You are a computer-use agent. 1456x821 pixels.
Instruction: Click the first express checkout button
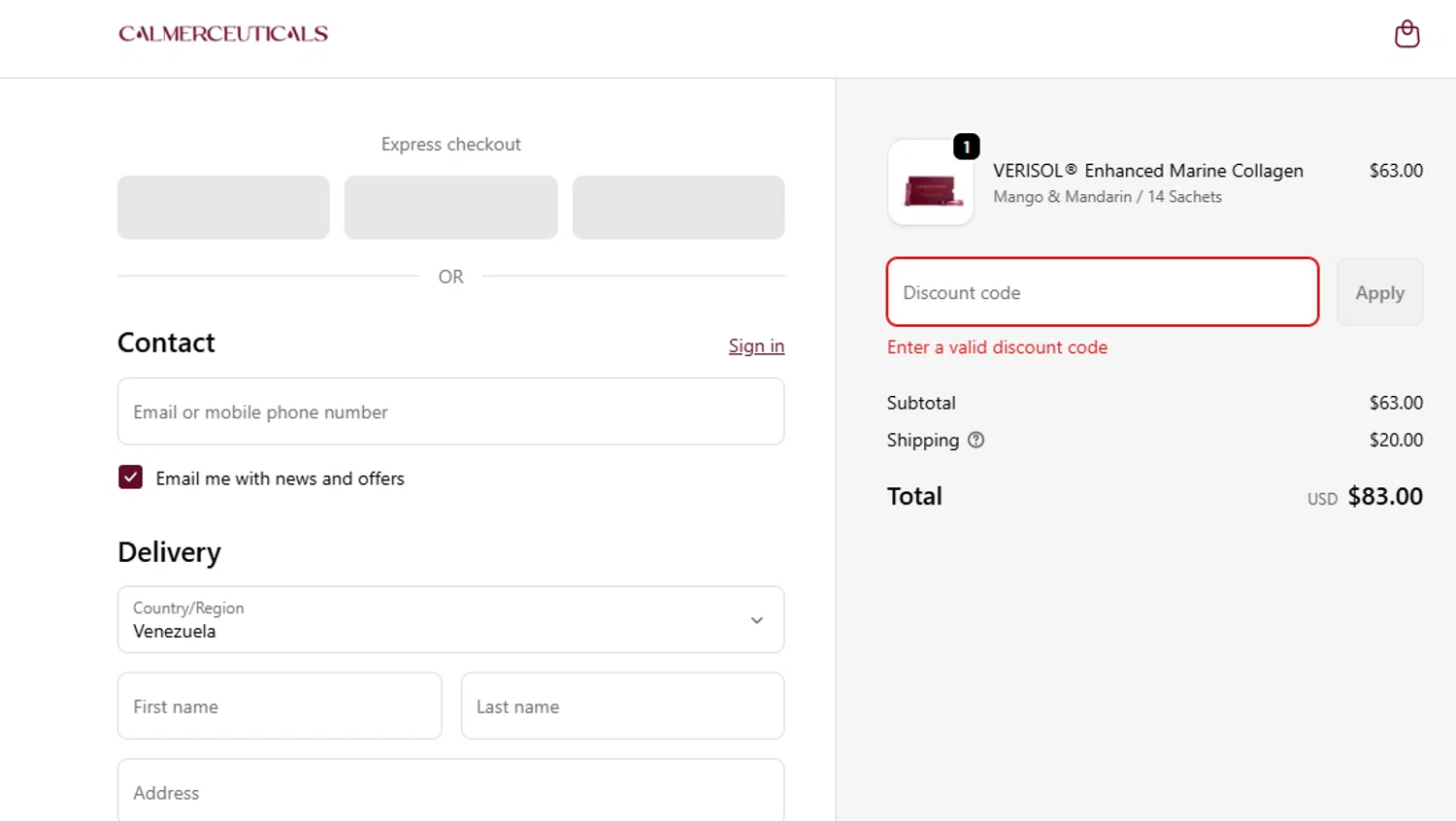(223, 207)
